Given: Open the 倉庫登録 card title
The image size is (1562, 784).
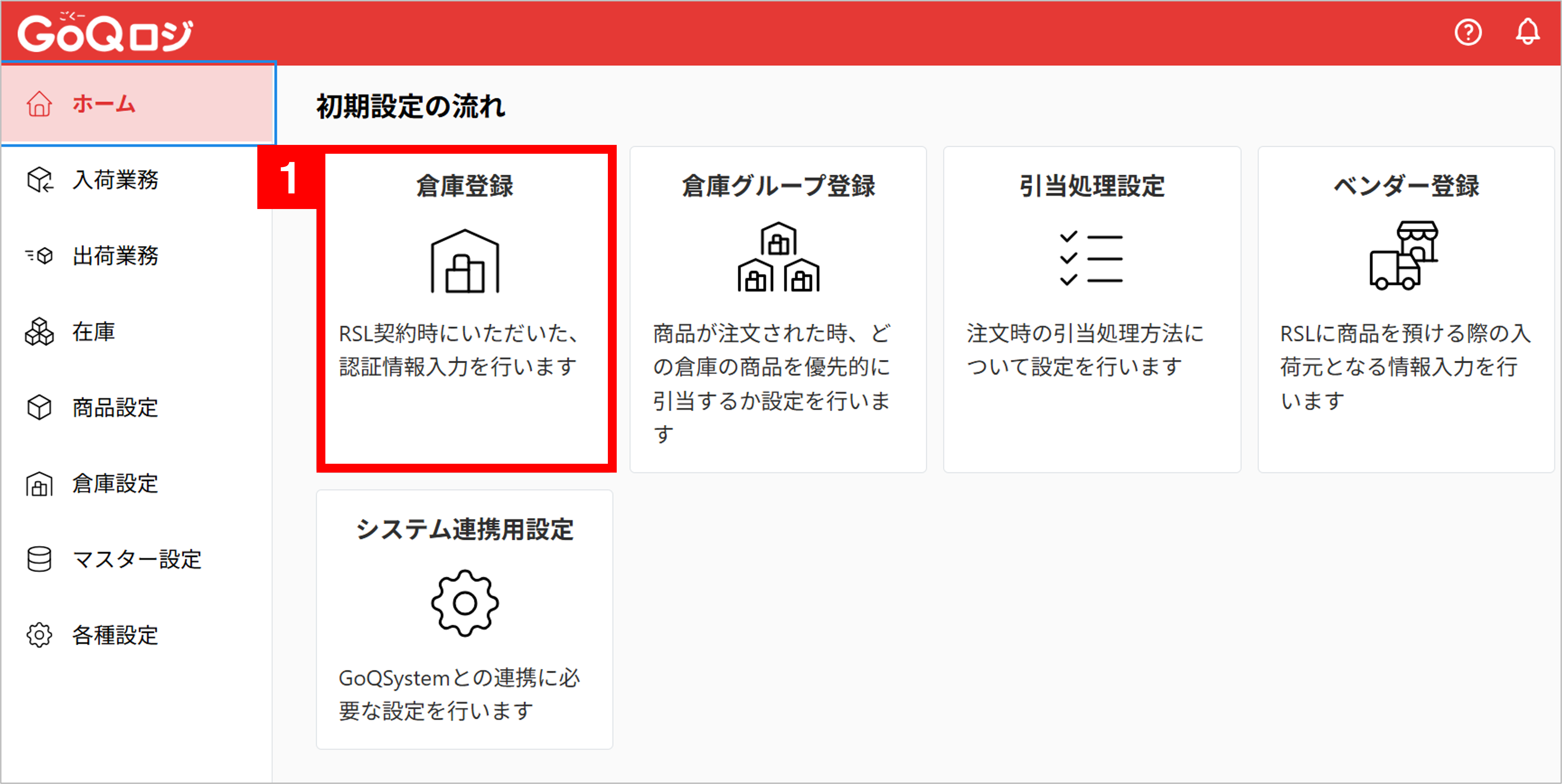Looking at the screenshot, I should coord(465,186).
